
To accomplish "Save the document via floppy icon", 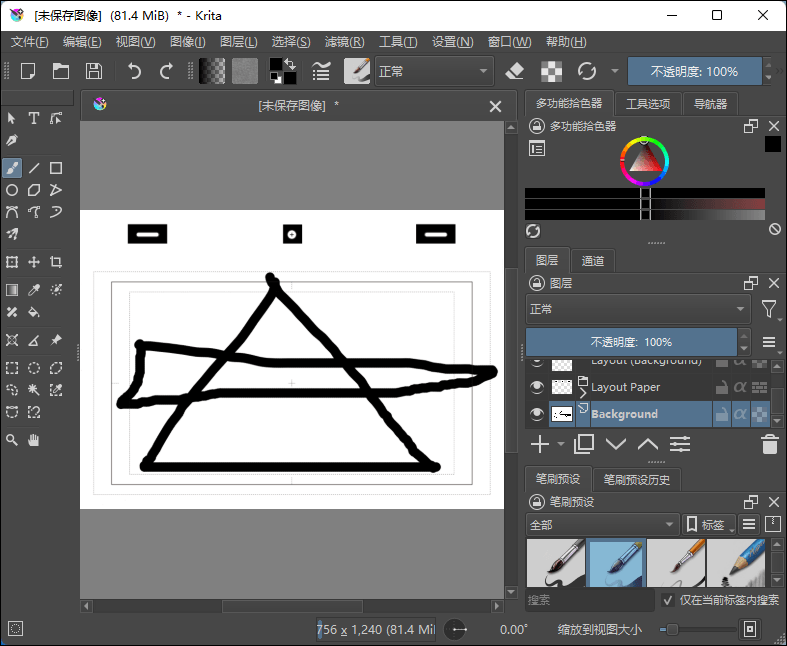I will [x=94, y=71].
